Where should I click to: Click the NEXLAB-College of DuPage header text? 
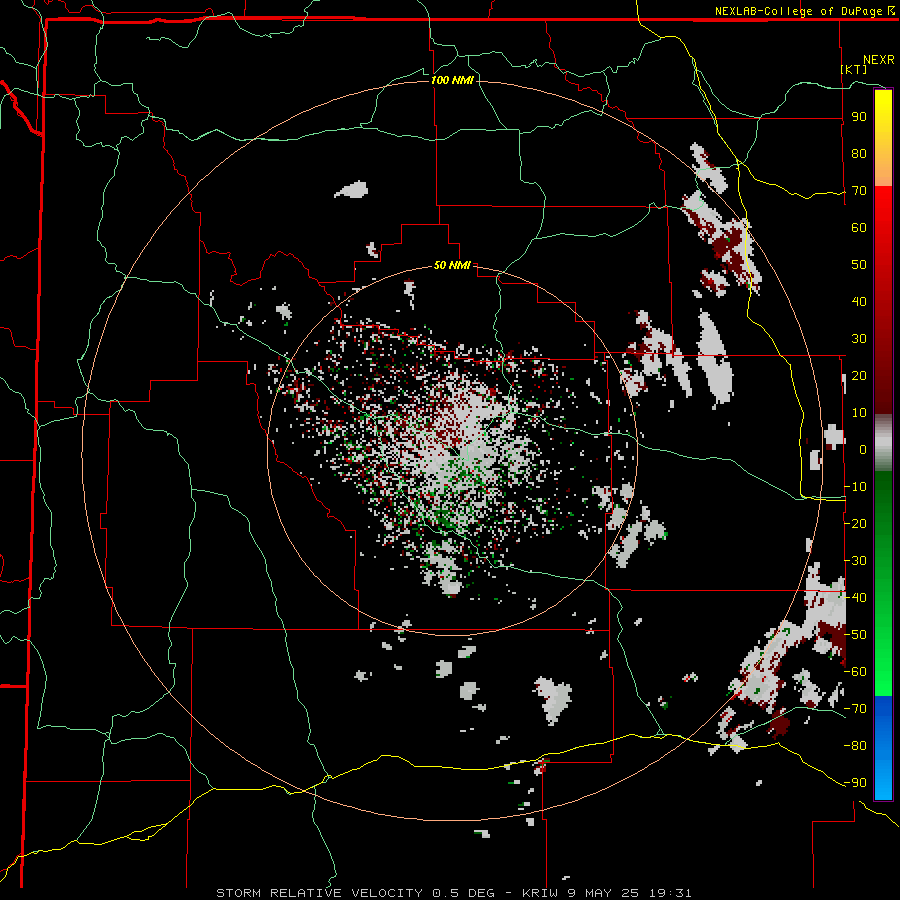click(x=804, y=11)
